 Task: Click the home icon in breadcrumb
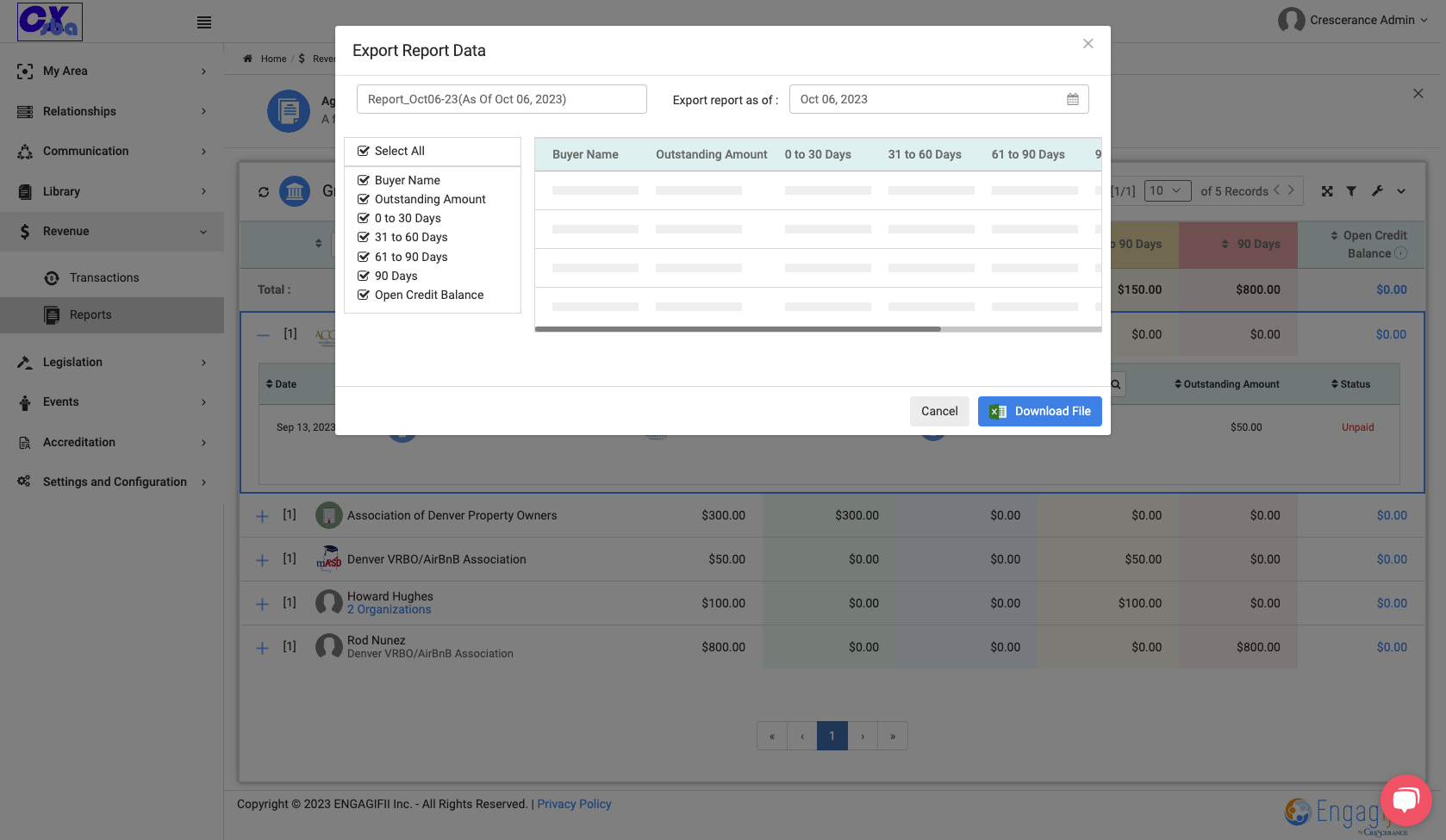coord(247,59)
